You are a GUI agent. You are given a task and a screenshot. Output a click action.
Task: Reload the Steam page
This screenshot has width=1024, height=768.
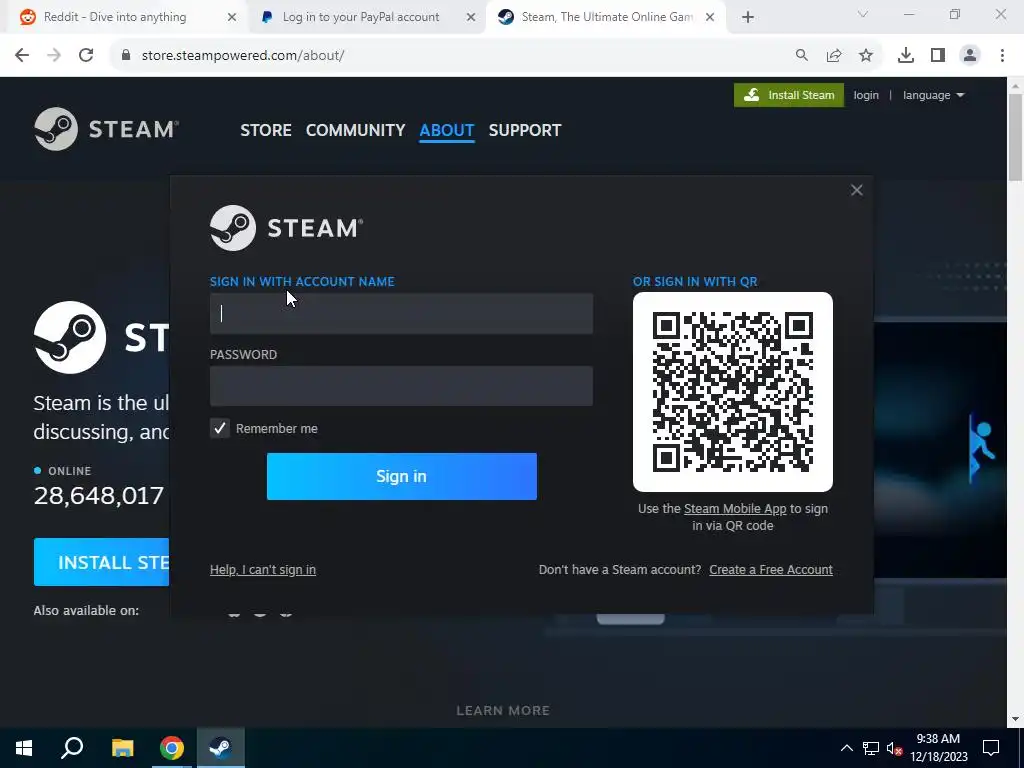tap(86, 56)
